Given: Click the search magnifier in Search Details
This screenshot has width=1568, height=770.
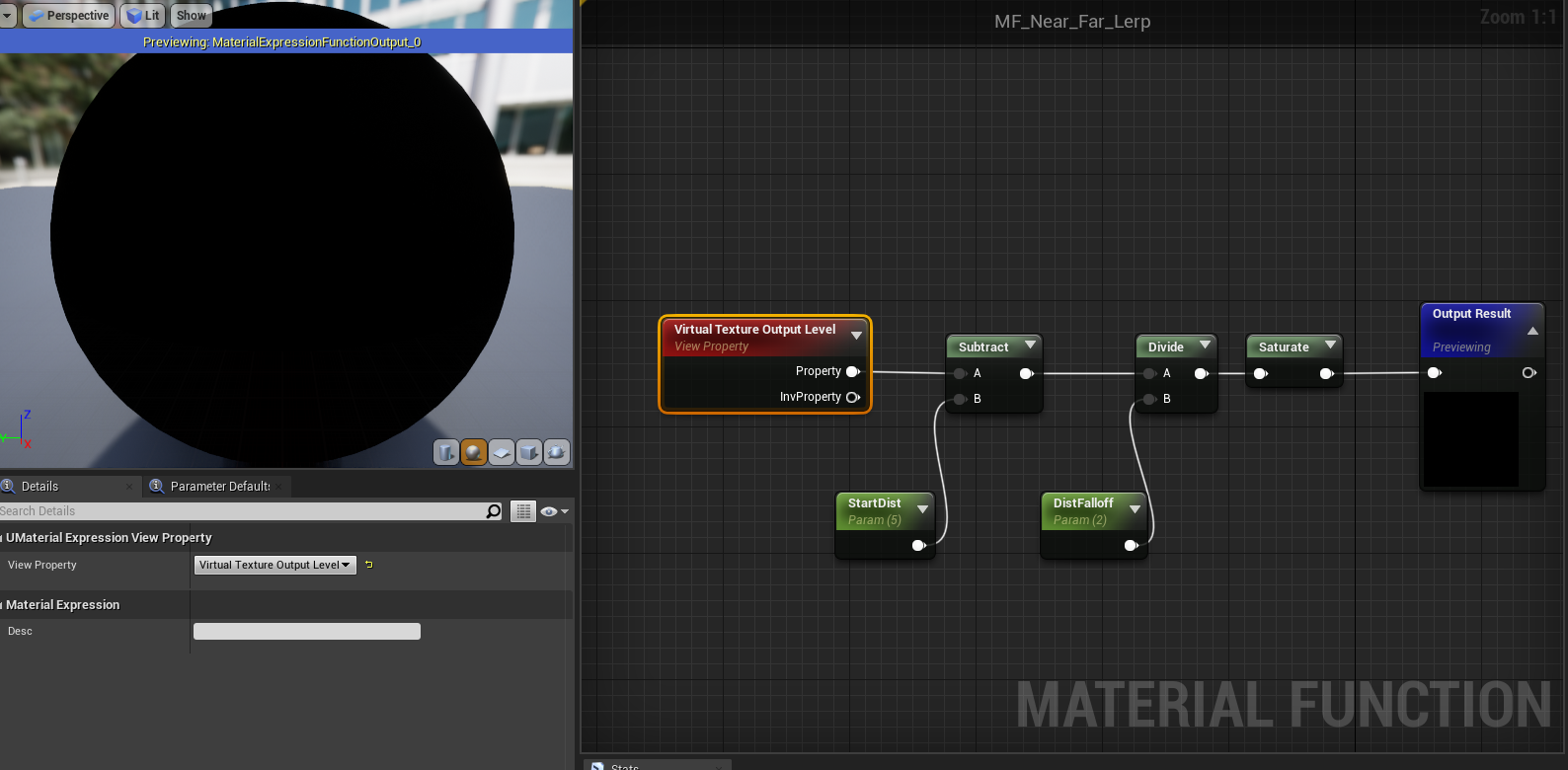Looking at the screenshot, I should (x=494, y=511).
